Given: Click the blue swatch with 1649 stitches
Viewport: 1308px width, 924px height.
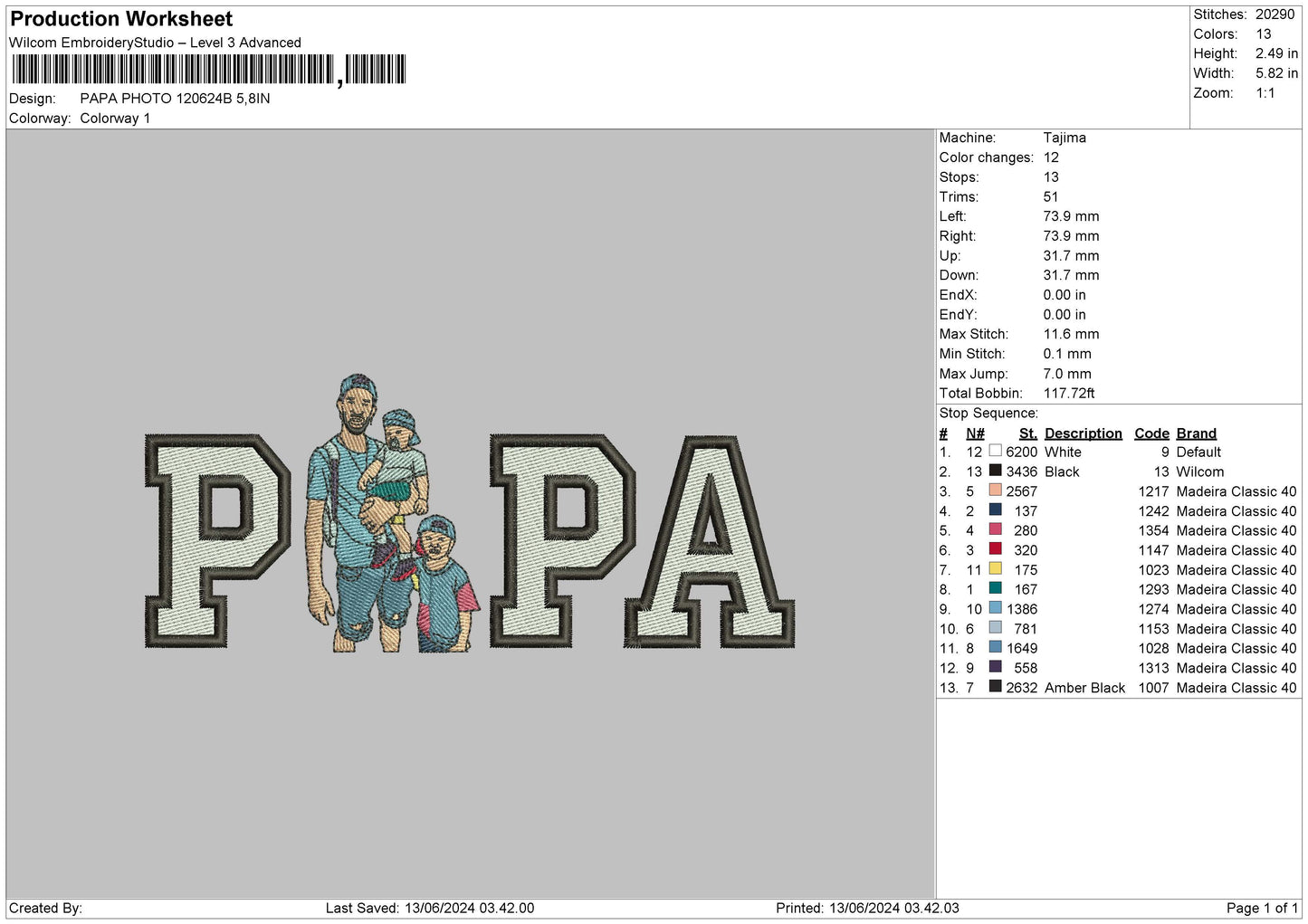Looking at the screenshot, I should (x=995, y=648).
